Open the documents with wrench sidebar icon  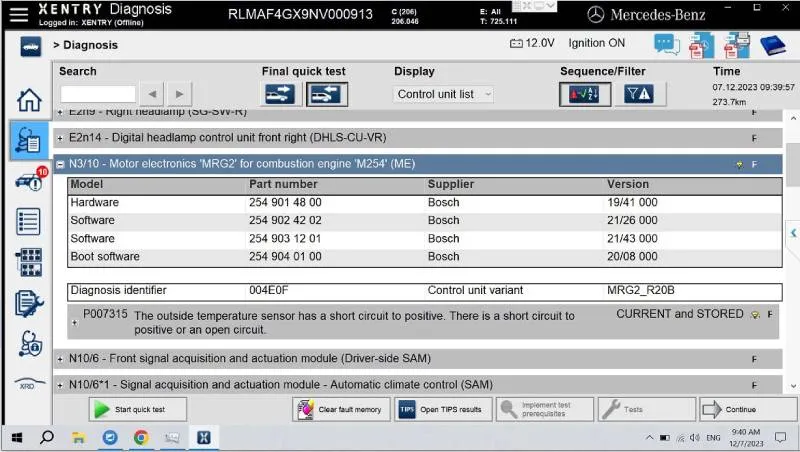pyautogui.click(x=29, y=304)
